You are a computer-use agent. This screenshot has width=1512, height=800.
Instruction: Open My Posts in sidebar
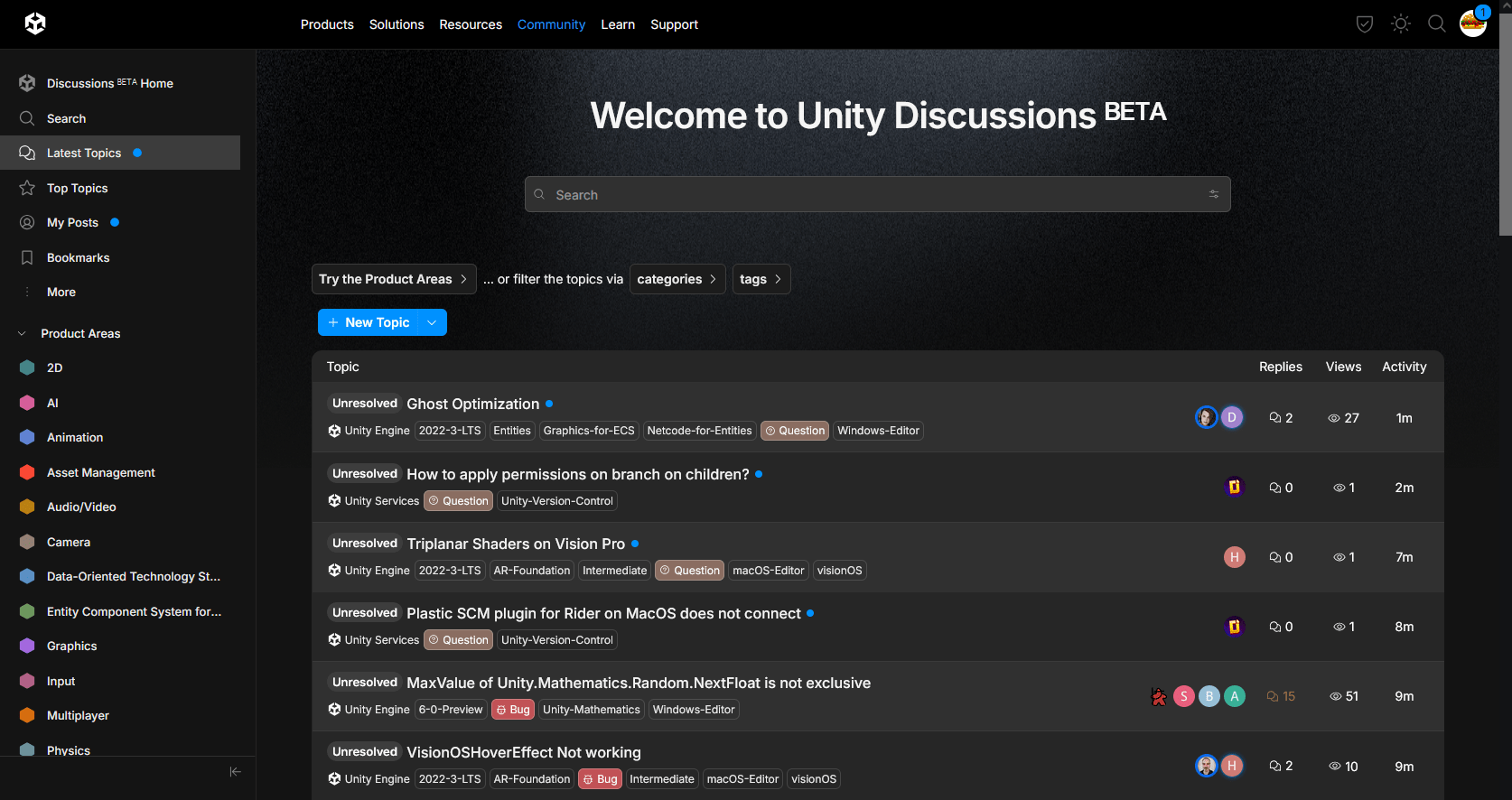(x=120, y=222)
